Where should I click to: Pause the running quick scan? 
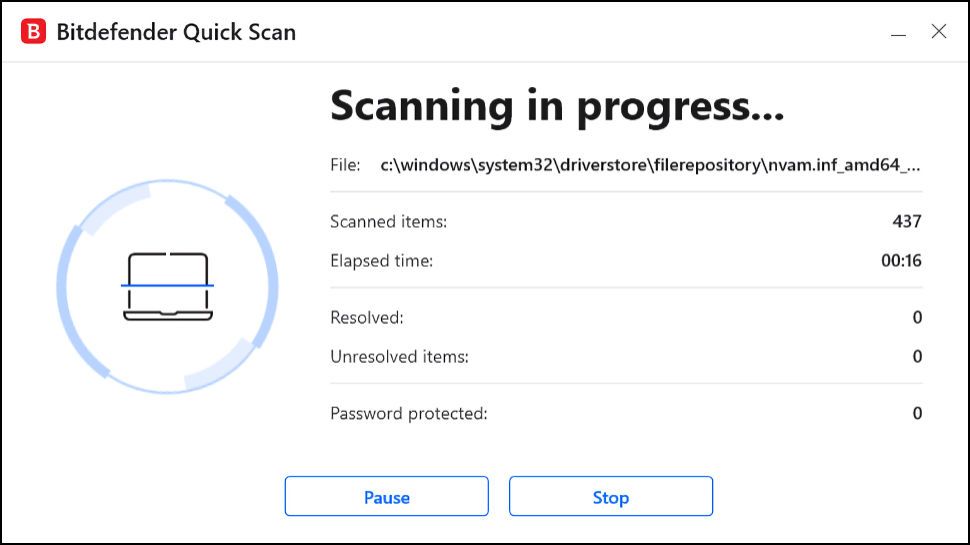coord(386,497)
